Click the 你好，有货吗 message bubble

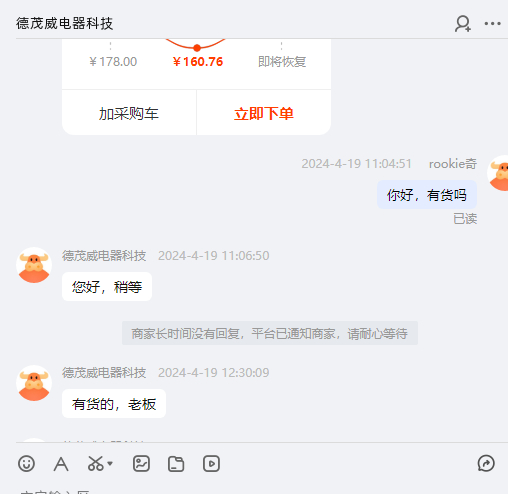[427, 195]
